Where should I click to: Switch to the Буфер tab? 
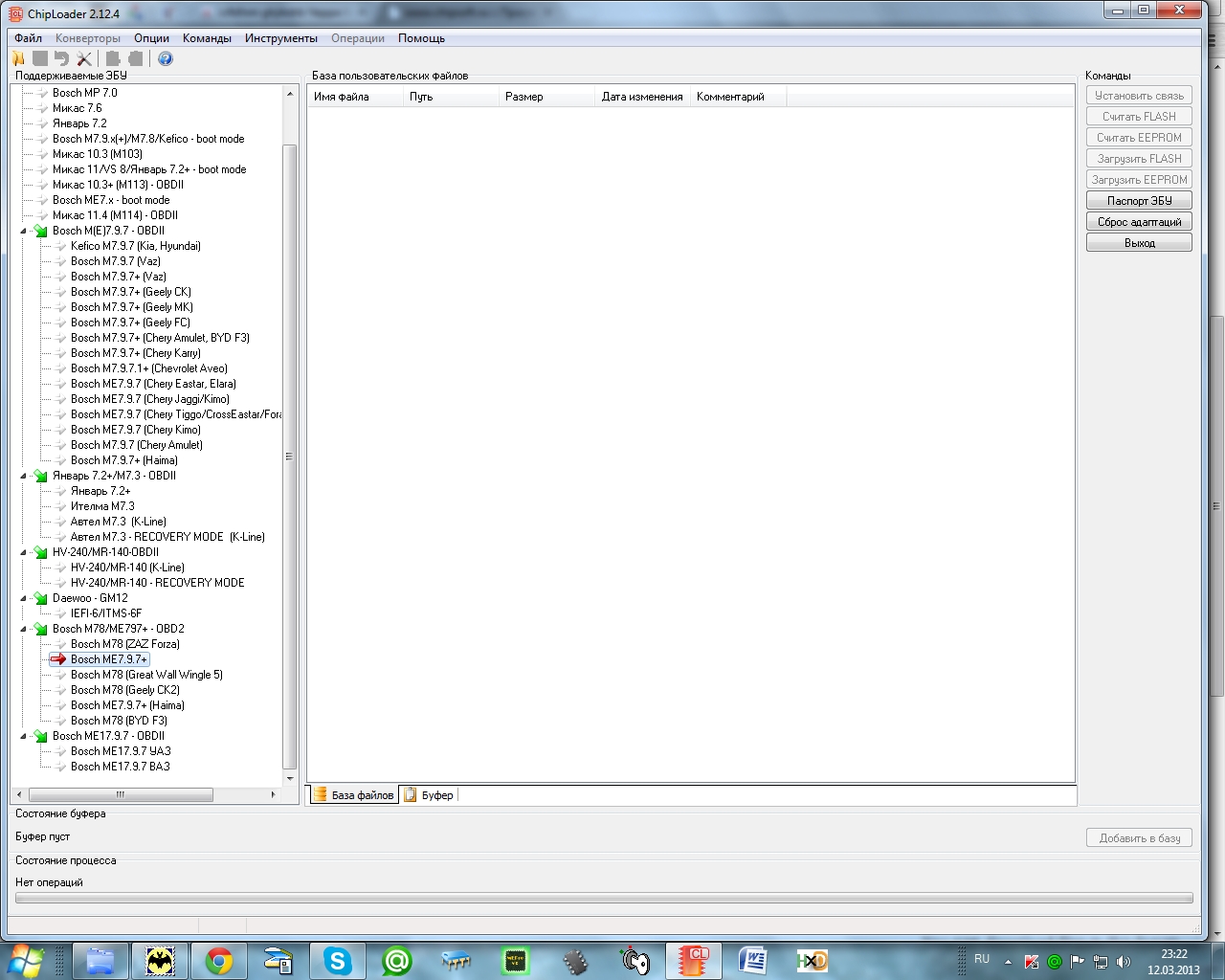[x=429, y=795]
